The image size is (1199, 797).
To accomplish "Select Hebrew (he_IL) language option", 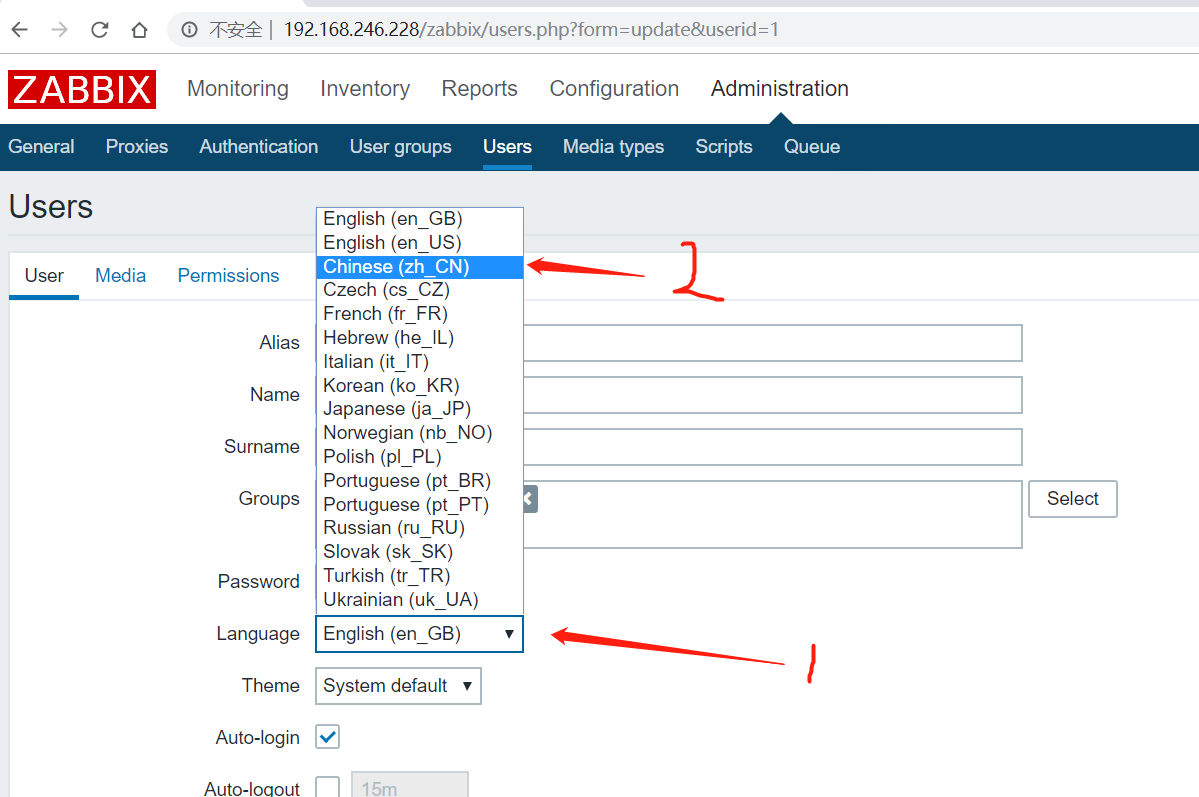I will (420, 337).
